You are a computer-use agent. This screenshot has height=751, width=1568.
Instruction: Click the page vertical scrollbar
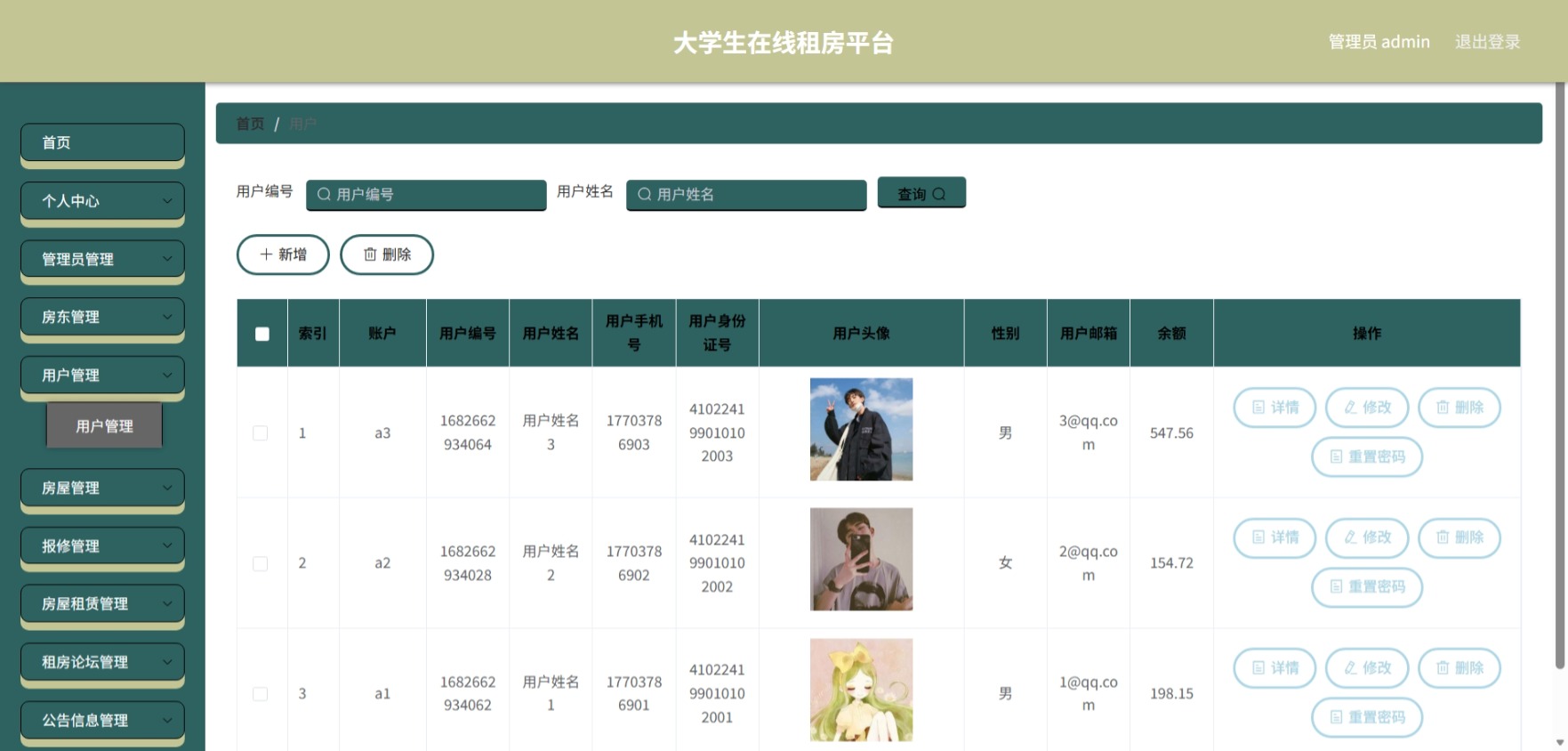point(1560,375)
